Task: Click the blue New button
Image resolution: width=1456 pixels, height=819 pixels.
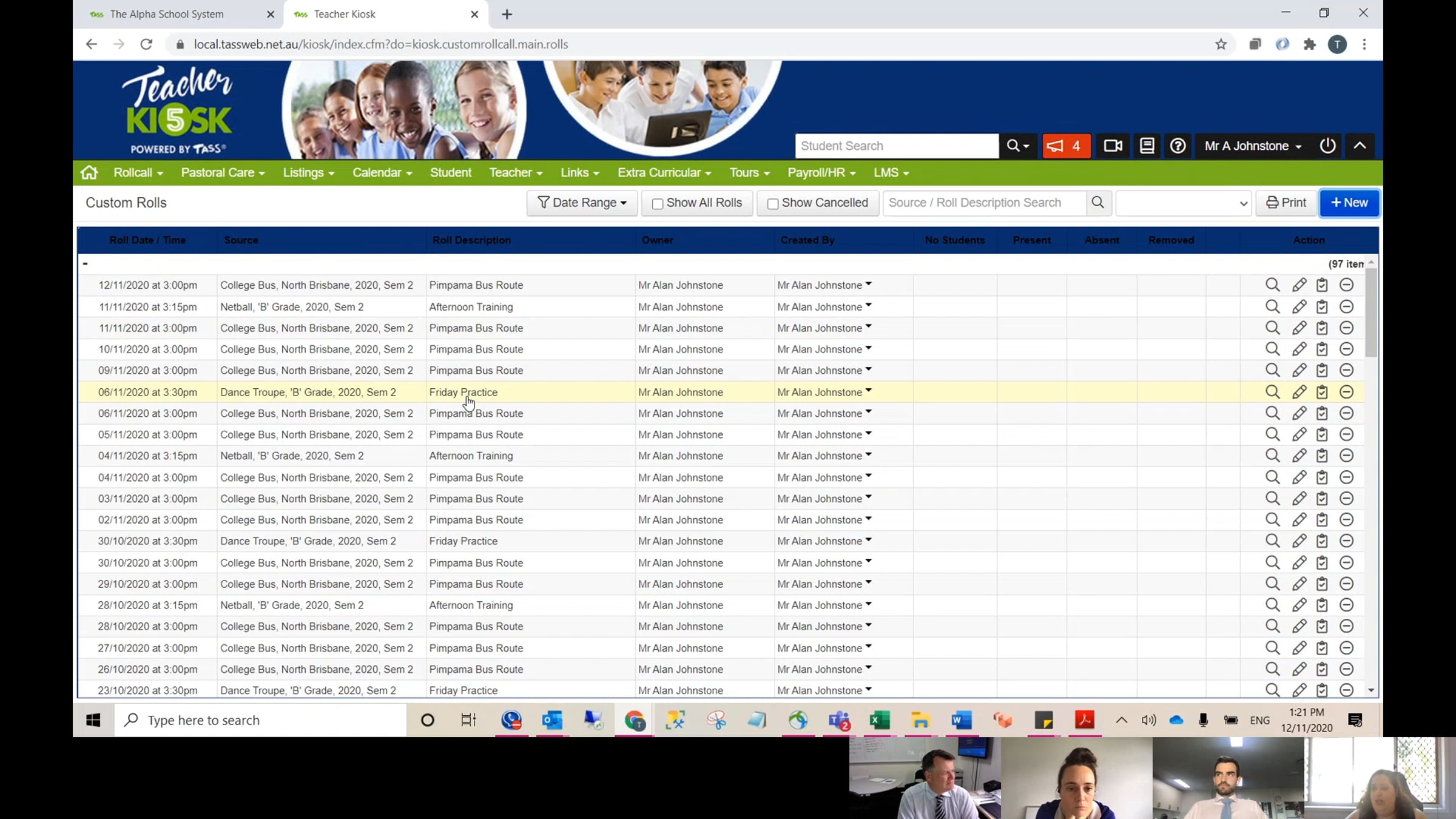Action: pos(1349,203)
